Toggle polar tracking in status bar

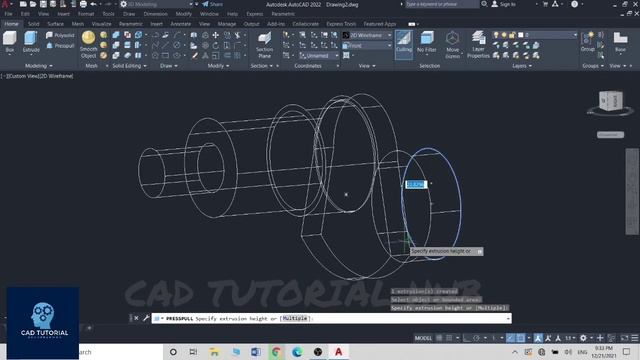click(x=476, y=338)
